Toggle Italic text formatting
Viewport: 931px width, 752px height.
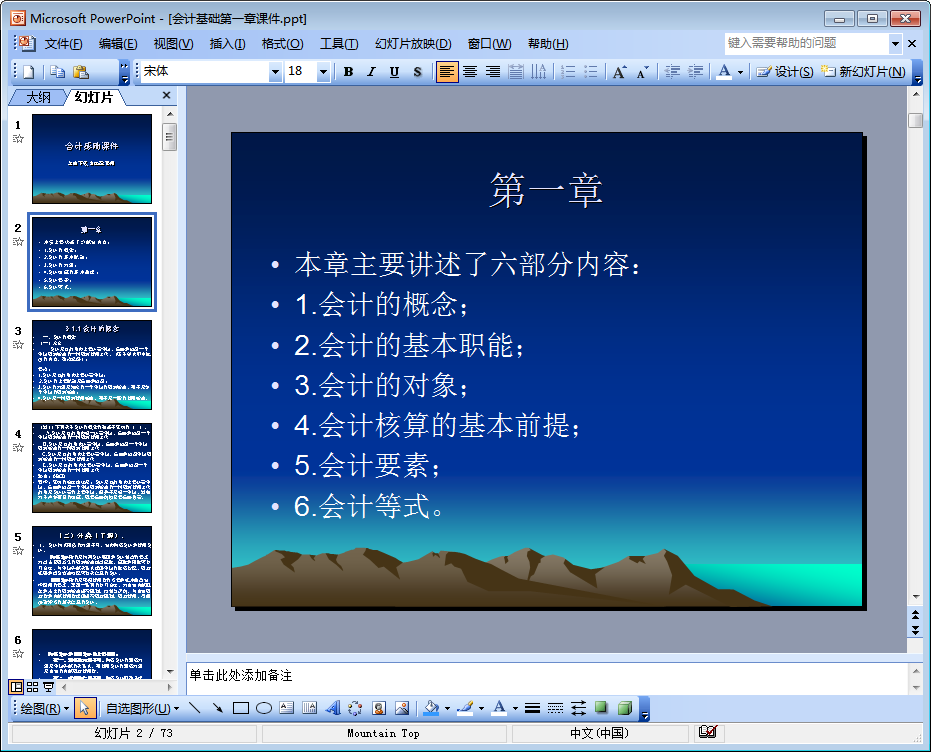[371, 72]
